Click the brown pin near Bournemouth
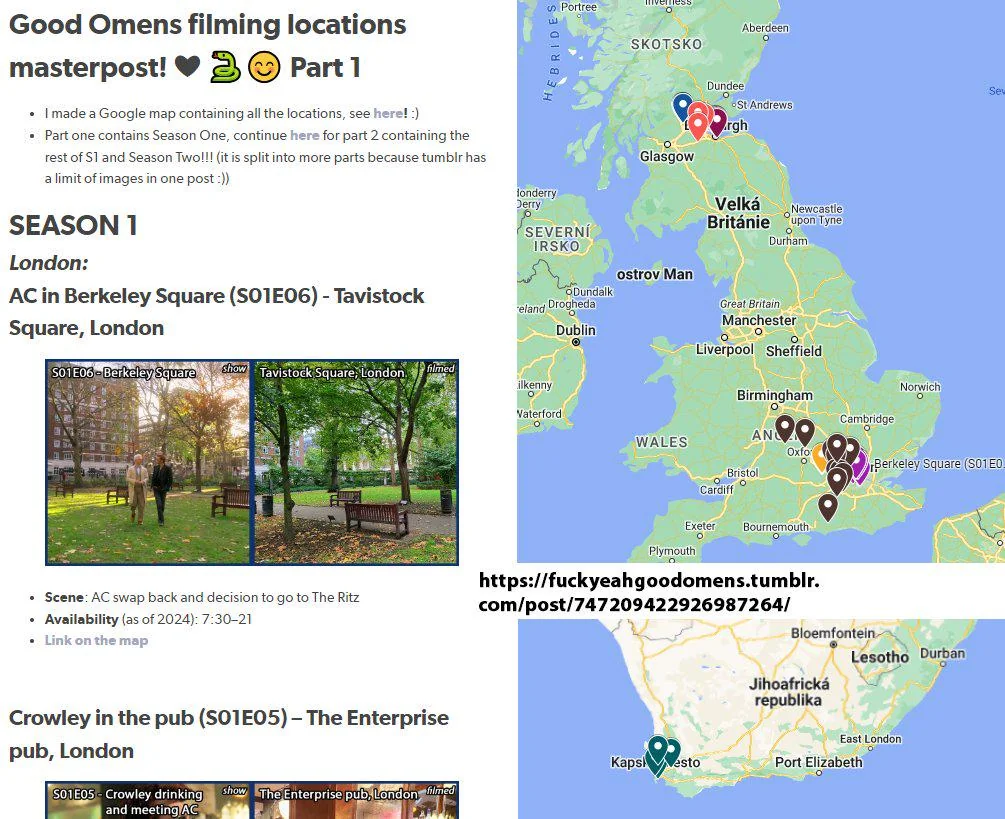 (x=828, y=506)
